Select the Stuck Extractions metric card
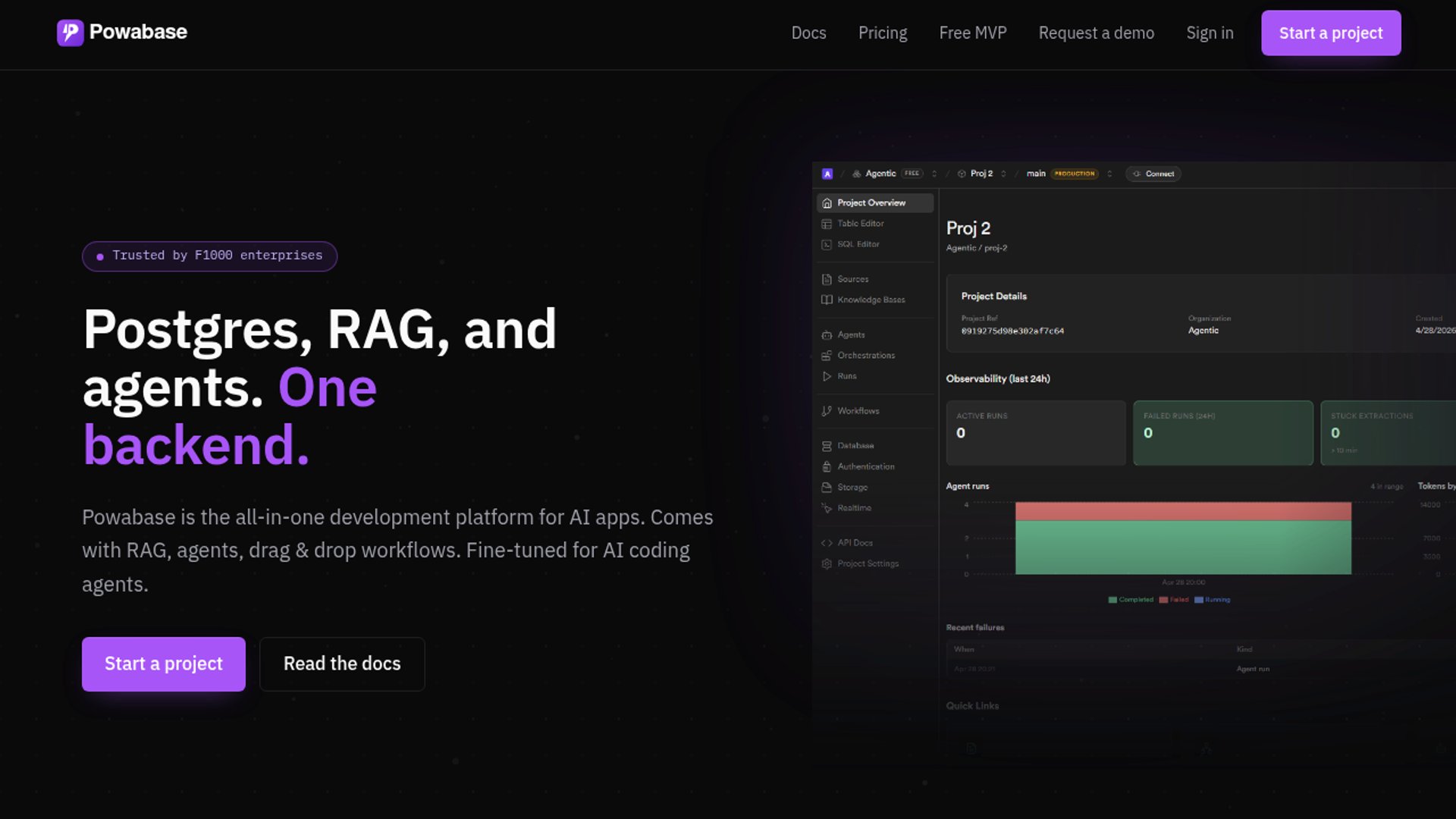 (1389, 432)
